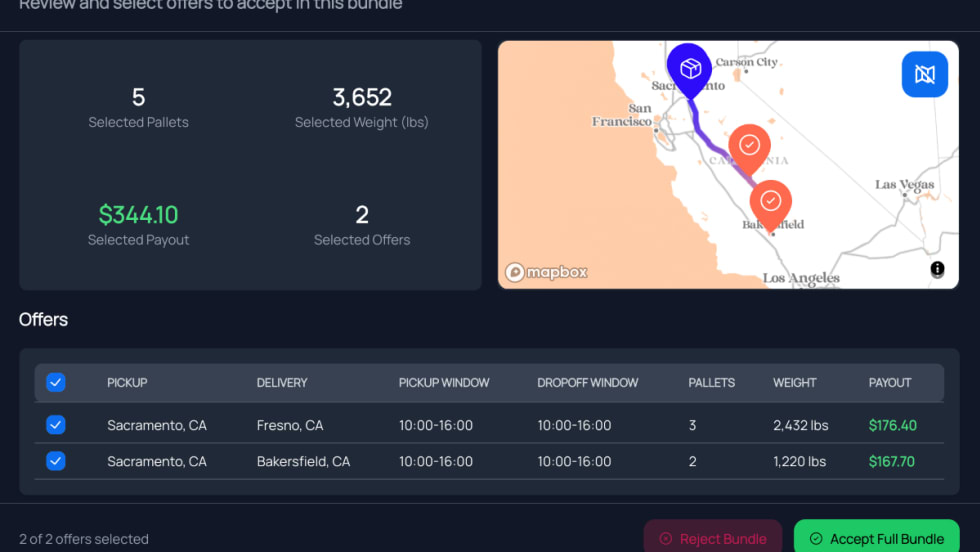980x552 pixels.
Task: Click the Accept Full Bundle button
Action: [x=876, y=538]
